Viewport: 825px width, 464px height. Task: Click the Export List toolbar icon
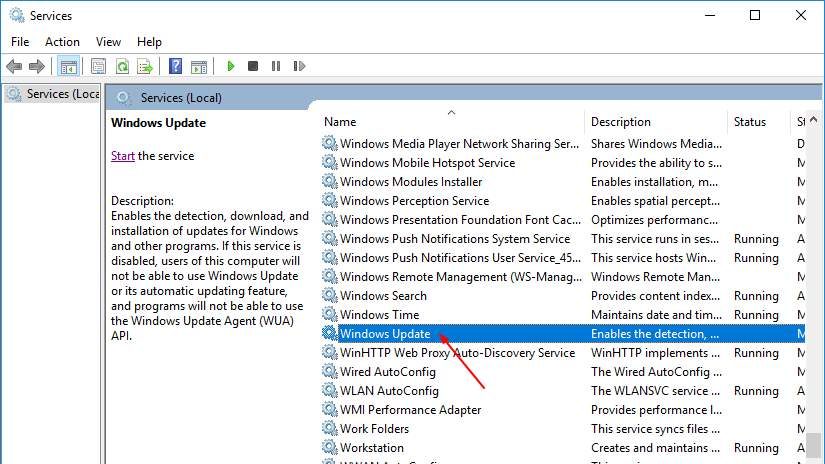coord(145,67)
